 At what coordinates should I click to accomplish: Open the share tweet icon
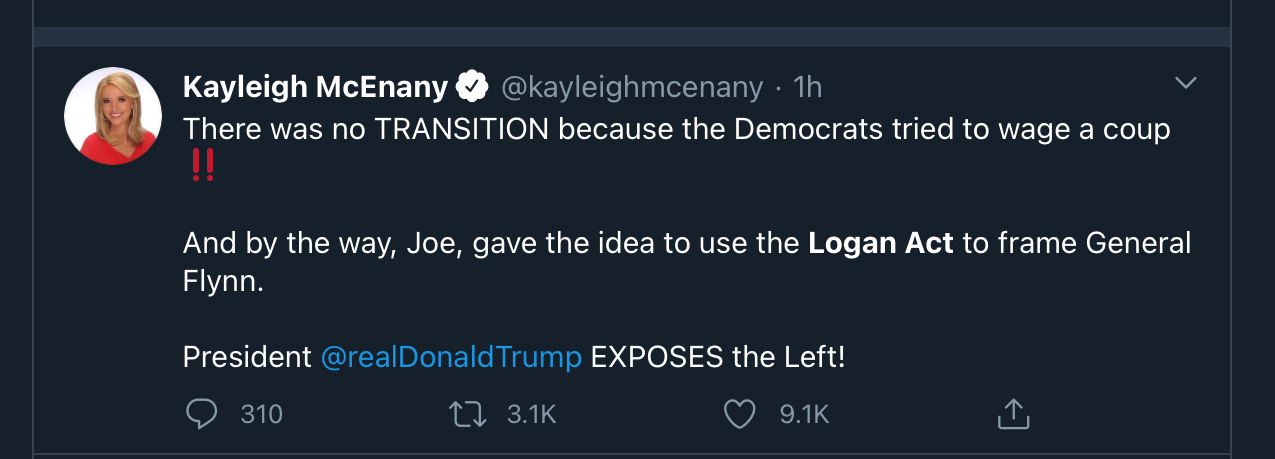point(1013,413)
